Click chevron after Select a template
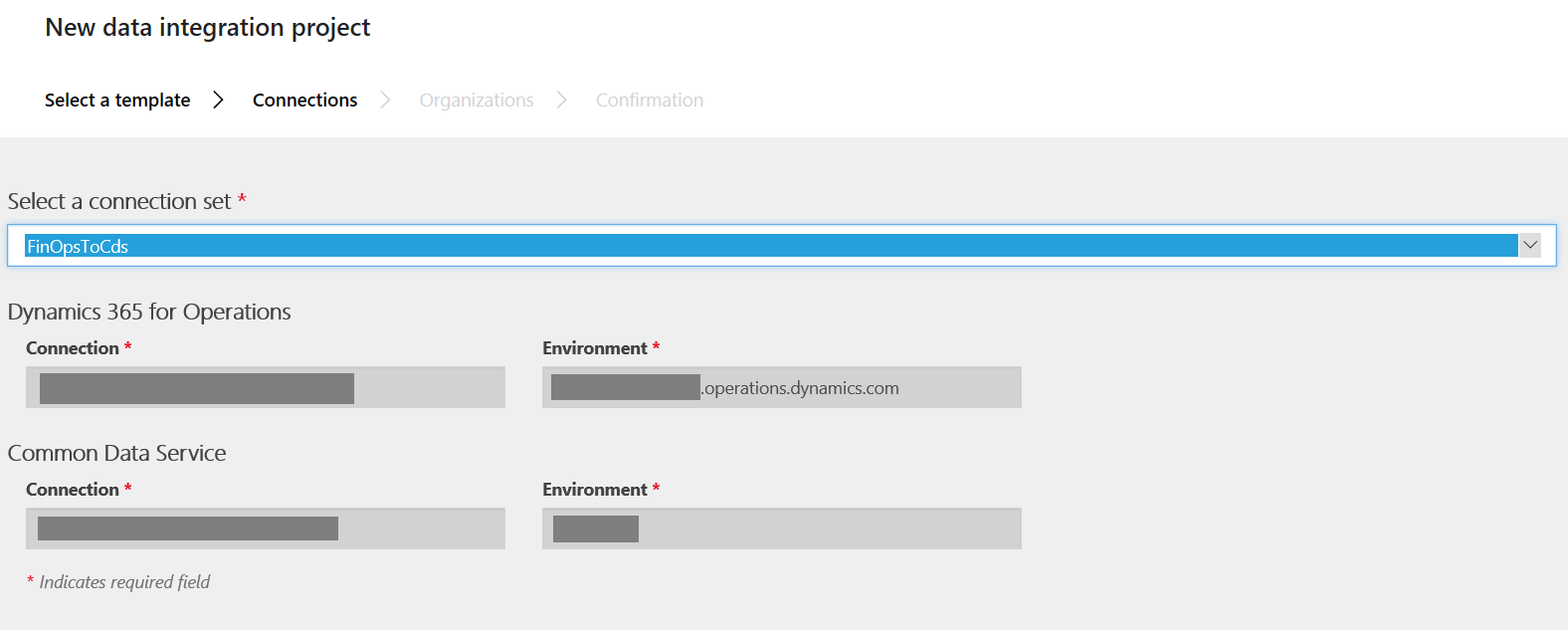1568x630 pixels. tap(219, 101)
